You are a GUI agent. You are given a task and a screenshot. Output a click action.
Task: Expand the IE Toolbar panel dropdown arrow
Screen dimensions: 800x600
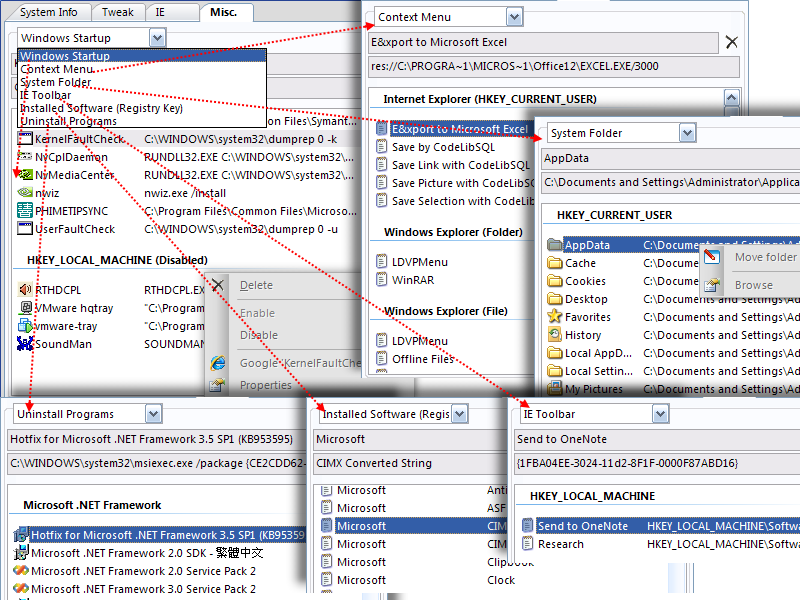660,414
